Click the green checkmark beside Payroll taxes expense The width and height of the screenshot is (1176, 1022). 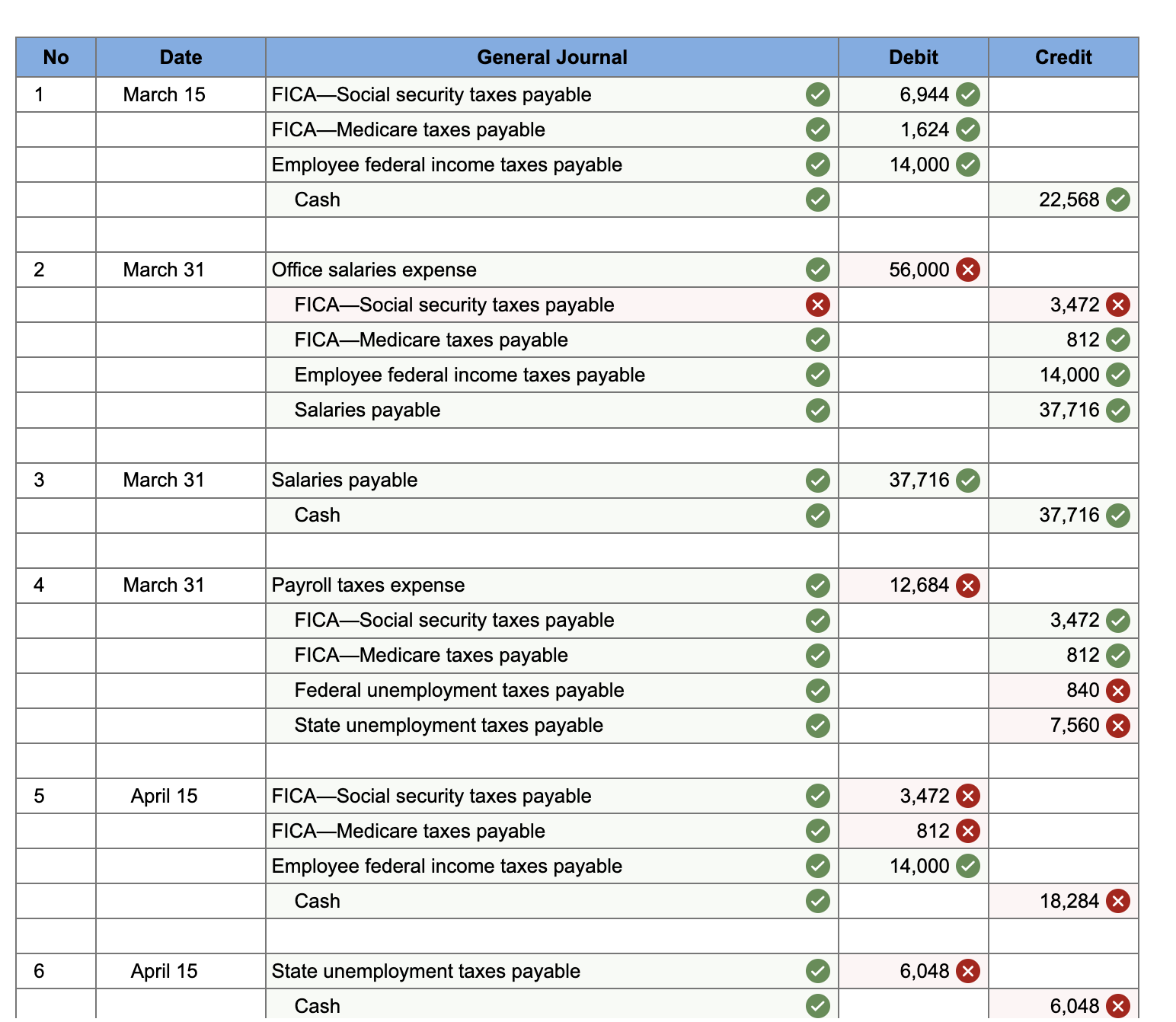coord(817,585)
